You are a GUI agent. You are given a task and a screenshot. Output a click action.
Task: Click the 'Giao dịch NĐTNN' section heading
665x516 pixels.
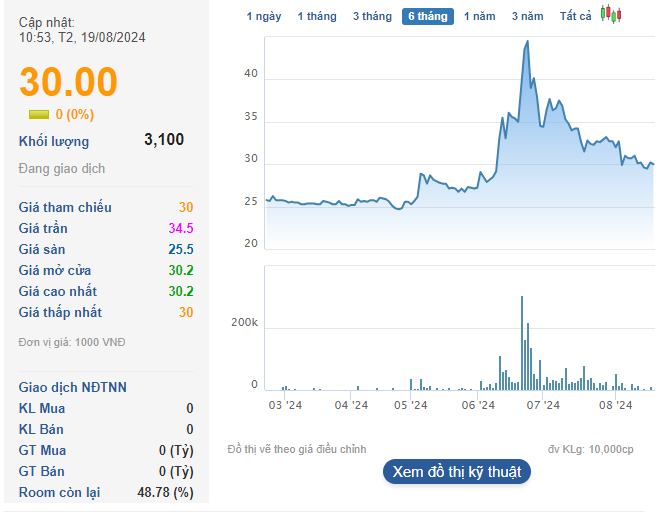[73, 387]
